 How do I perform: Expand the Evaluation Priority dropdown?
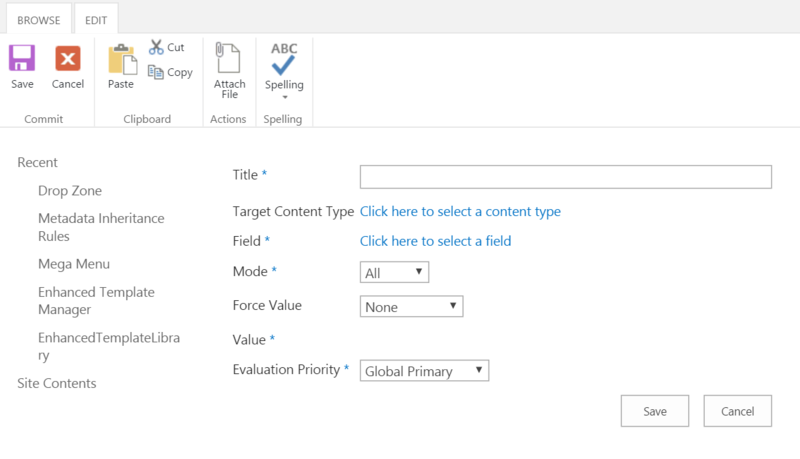pyautogui.click(x=424, y=371)
